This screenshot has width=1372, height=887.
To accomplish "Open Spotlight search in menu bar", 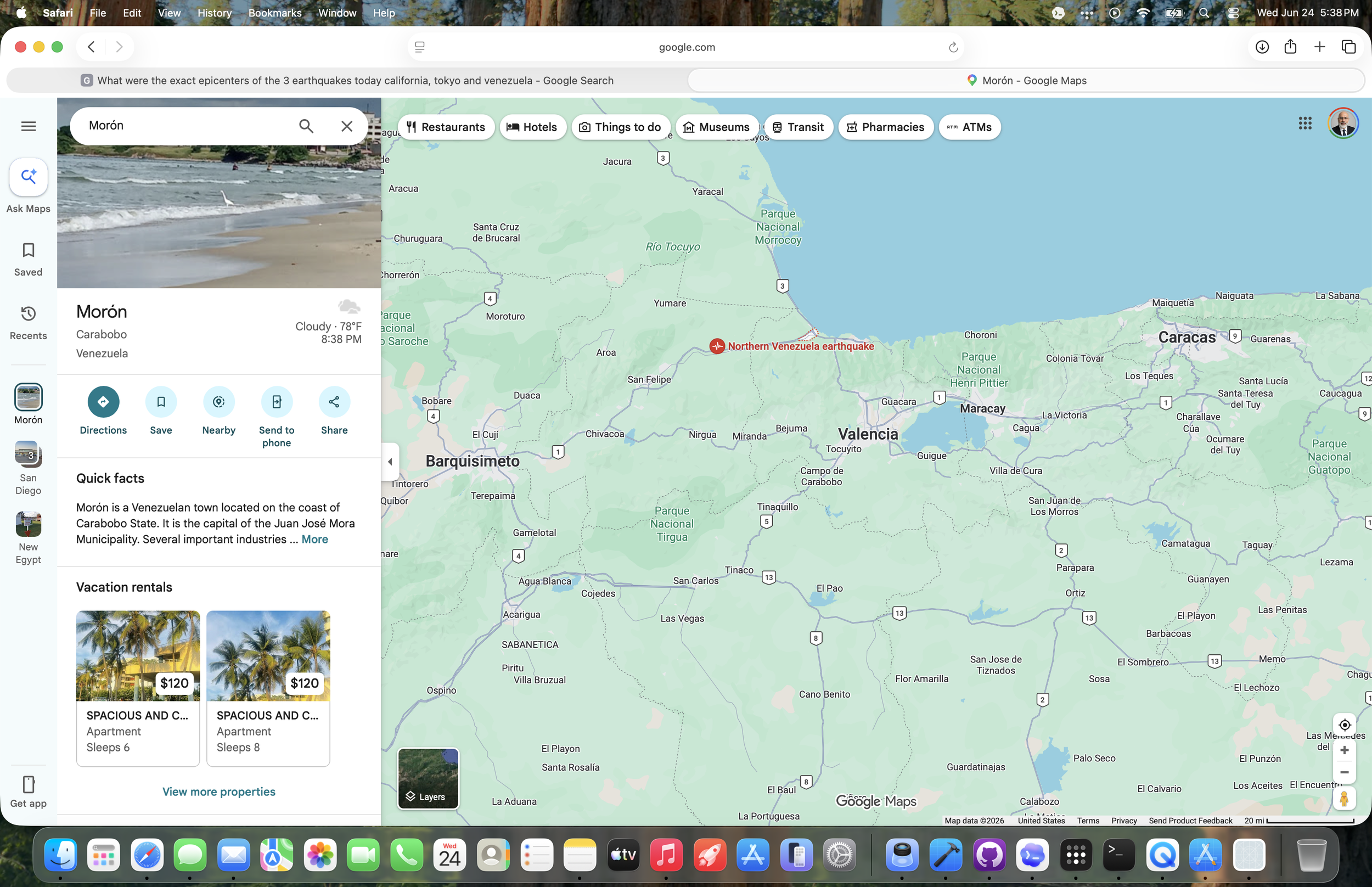I will tap(1204, 13).
